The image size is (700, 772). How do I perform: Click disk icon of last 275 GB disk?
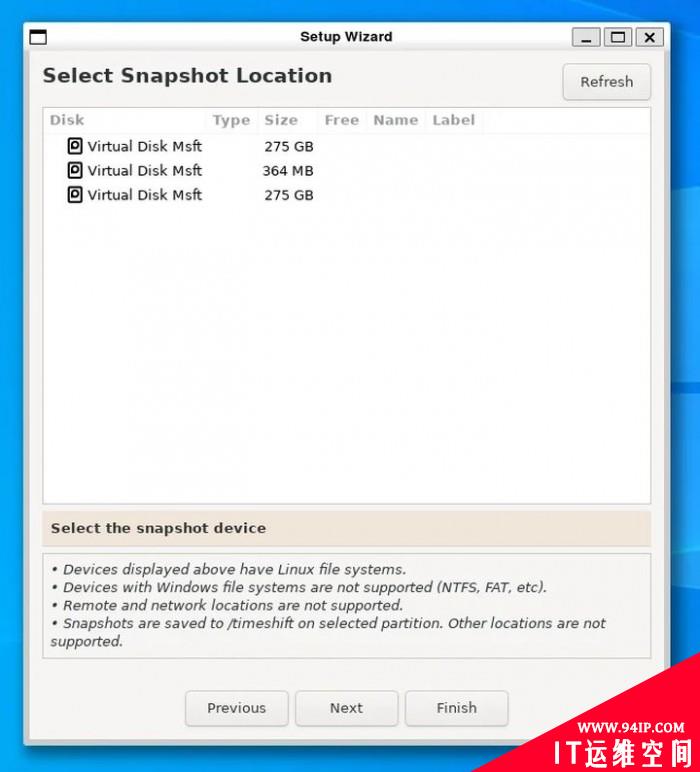[x=75, y=194]
